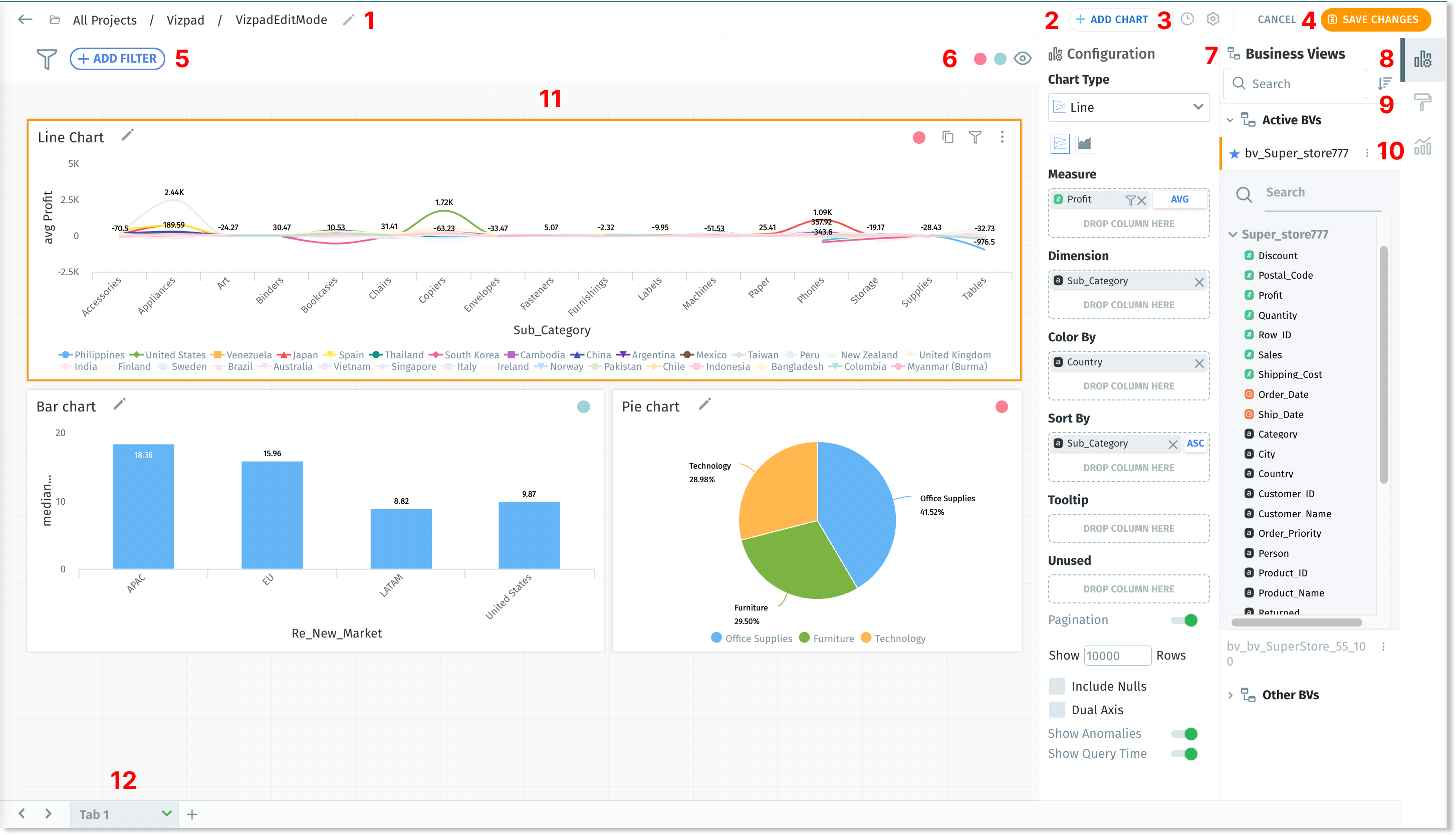Viewport: 1456px width, 835px height.
Task: Click the Vizpad breadcrumb link
Action: point(185,20)
